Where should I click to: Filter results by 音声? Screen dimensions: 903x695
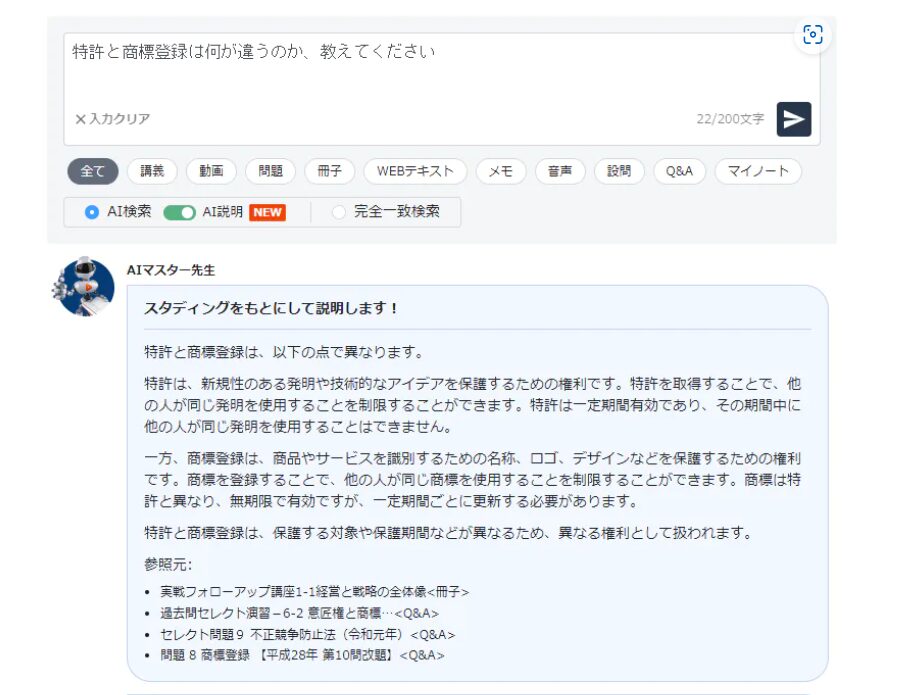coord(560,171)
